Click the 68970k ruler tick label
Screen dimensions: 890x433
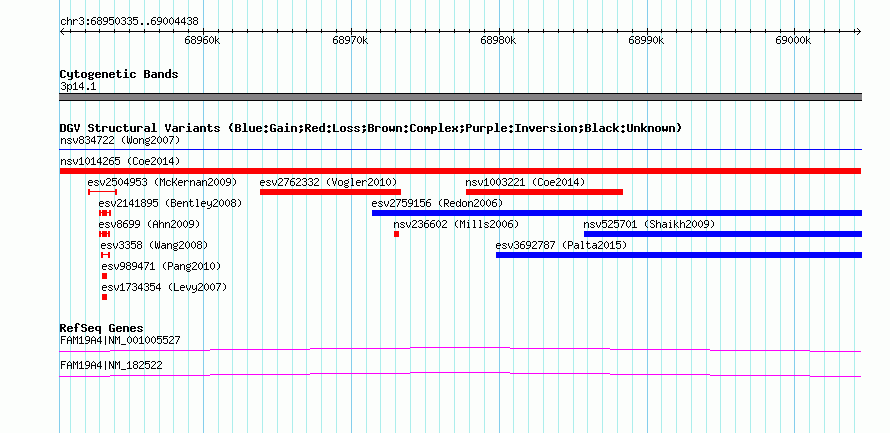[x=350, y=41]
